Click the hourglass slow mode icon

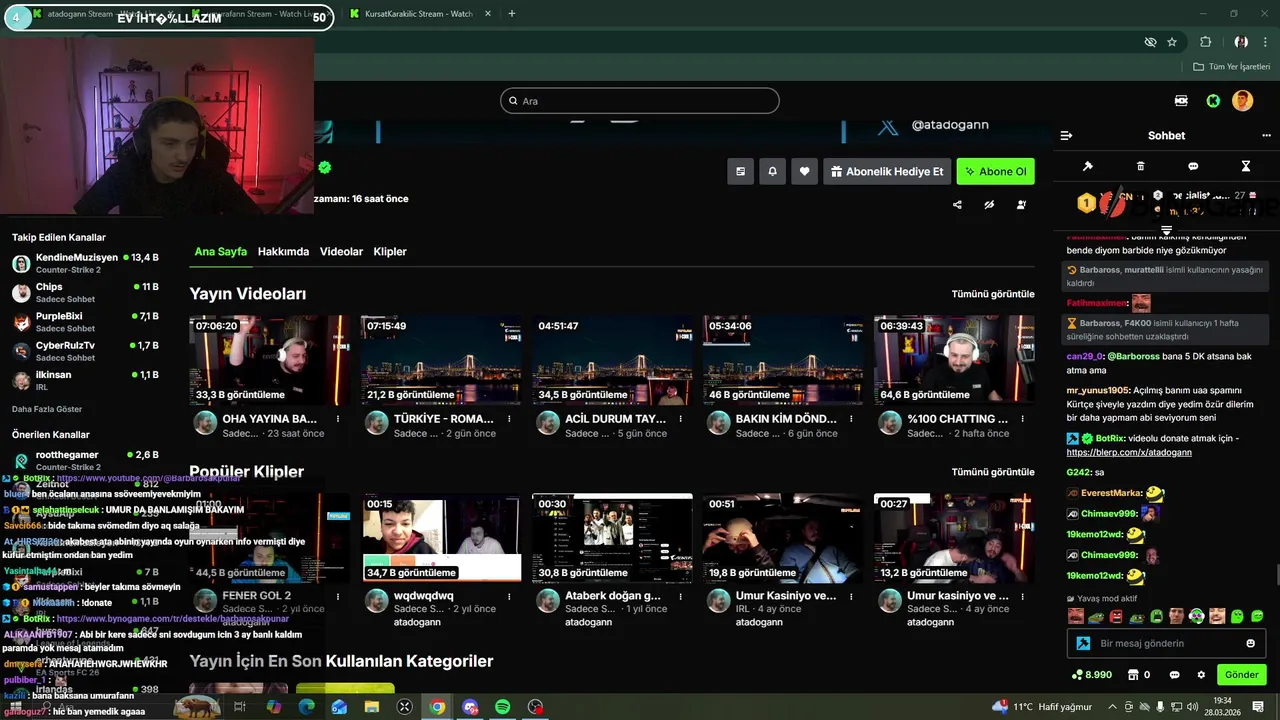1246,166
